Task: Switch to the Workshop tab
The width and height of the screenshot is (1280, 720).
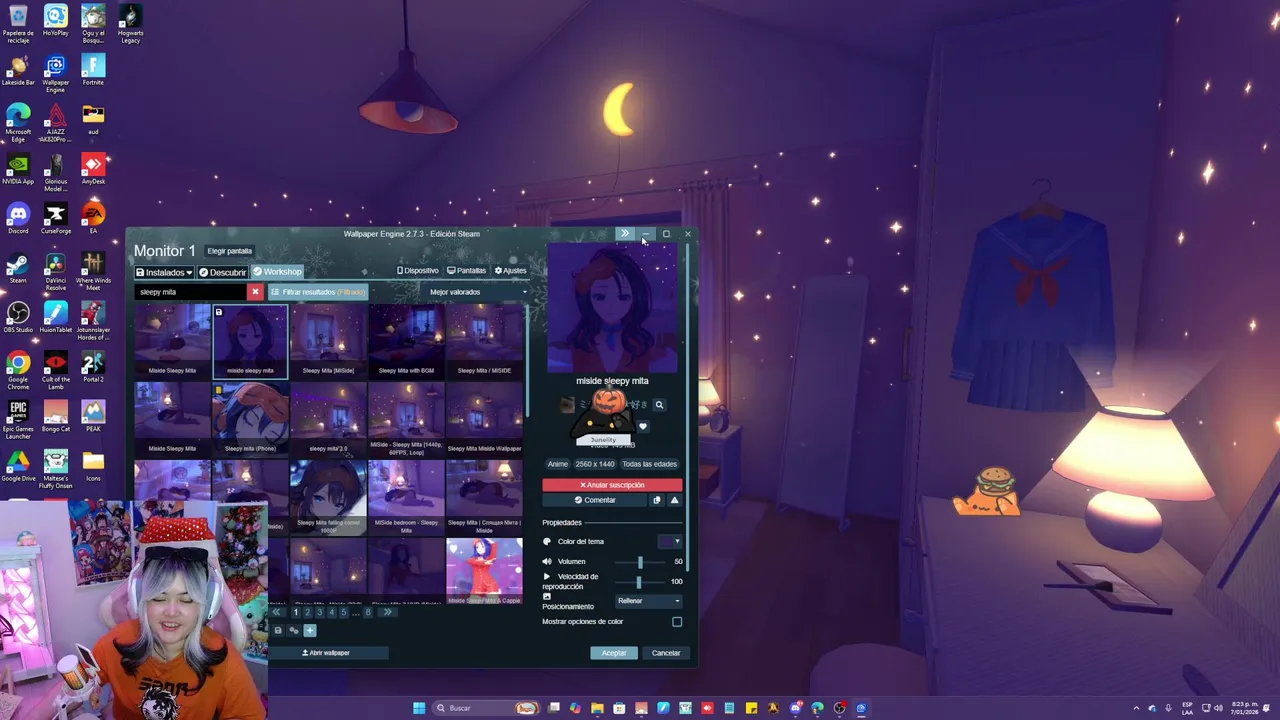Action: click(277, 272)
